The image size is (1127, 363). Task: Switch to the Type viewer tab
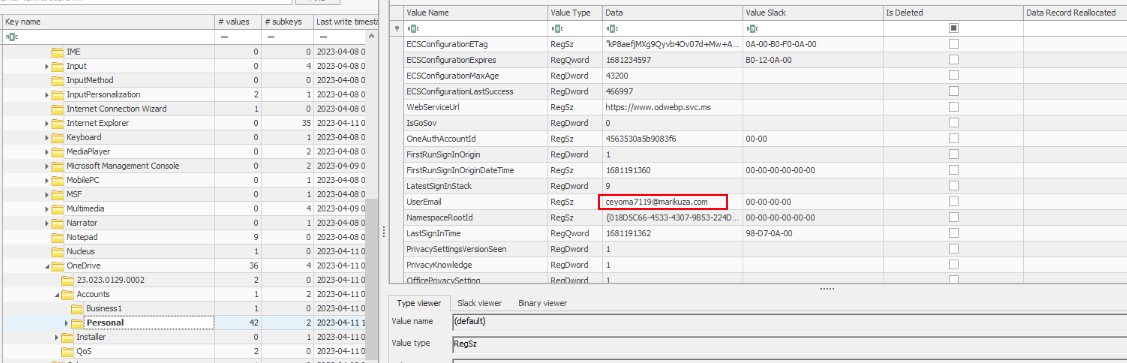(420, 303)
